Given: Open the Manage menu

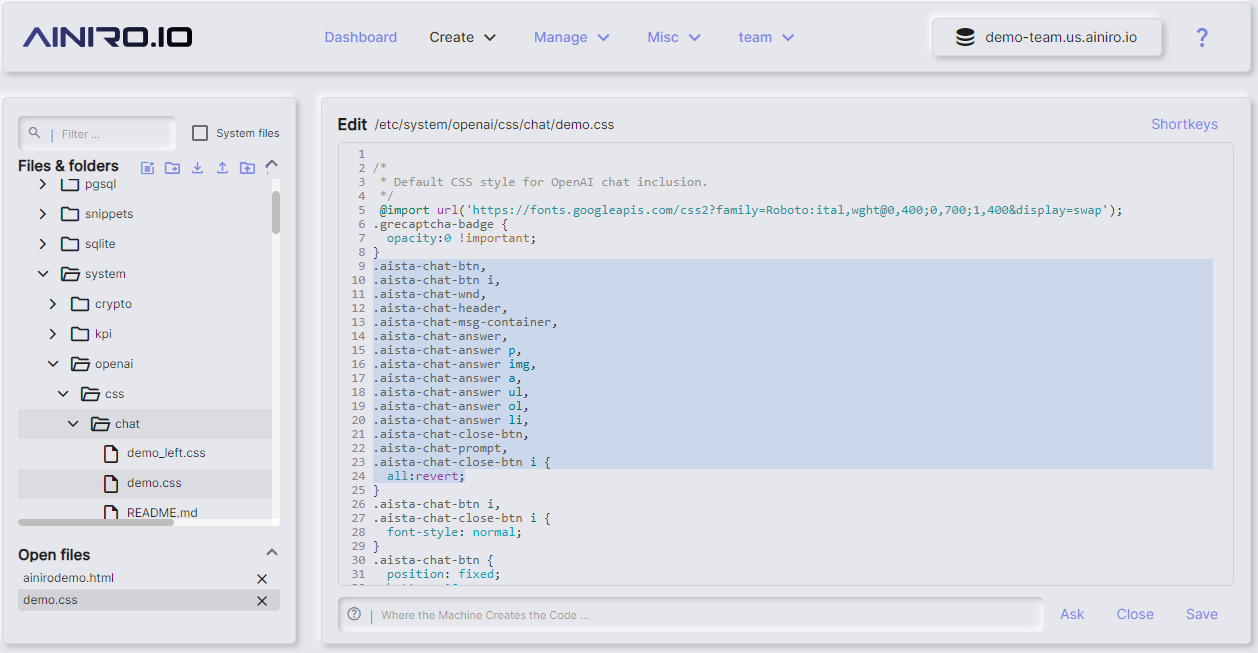Looking at the screenshot, I should click(x=572, y=37).
